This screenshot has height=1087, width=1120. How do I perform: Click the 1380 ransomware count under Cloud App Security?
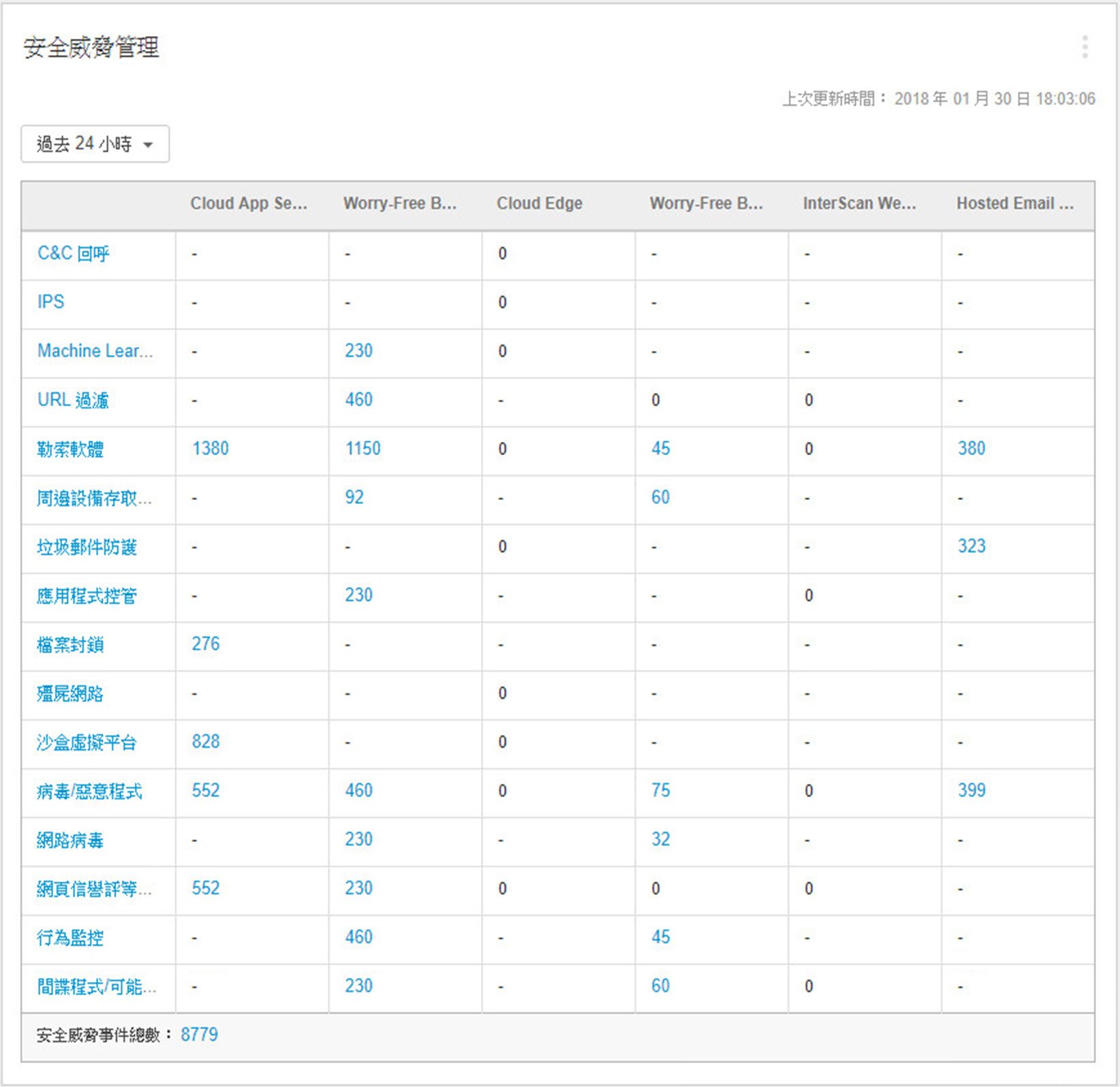[210, 448]
